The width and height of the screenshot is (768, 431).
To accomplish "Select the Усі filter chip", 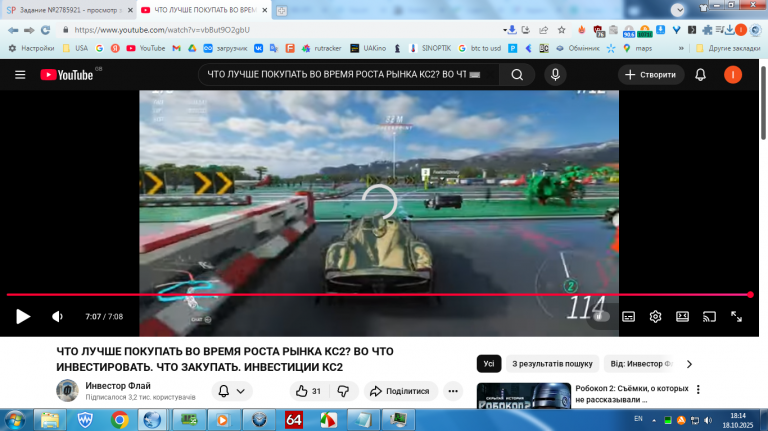I will pyautogui.click(x=488, y=364).
